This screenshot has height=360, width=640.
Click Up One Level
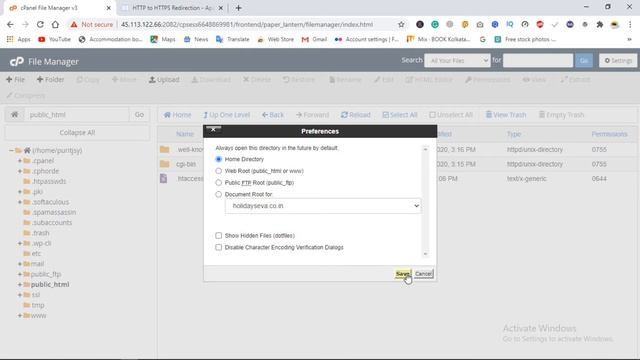tap(227, 115)
